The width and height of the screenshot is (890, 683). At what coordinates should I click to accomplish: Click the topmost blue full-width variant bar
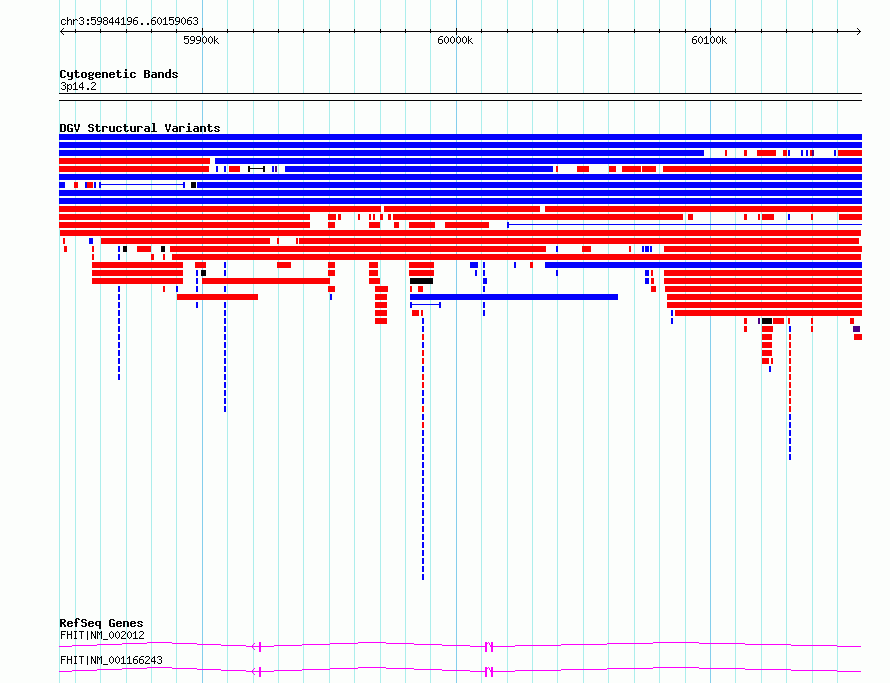(460, 137)
